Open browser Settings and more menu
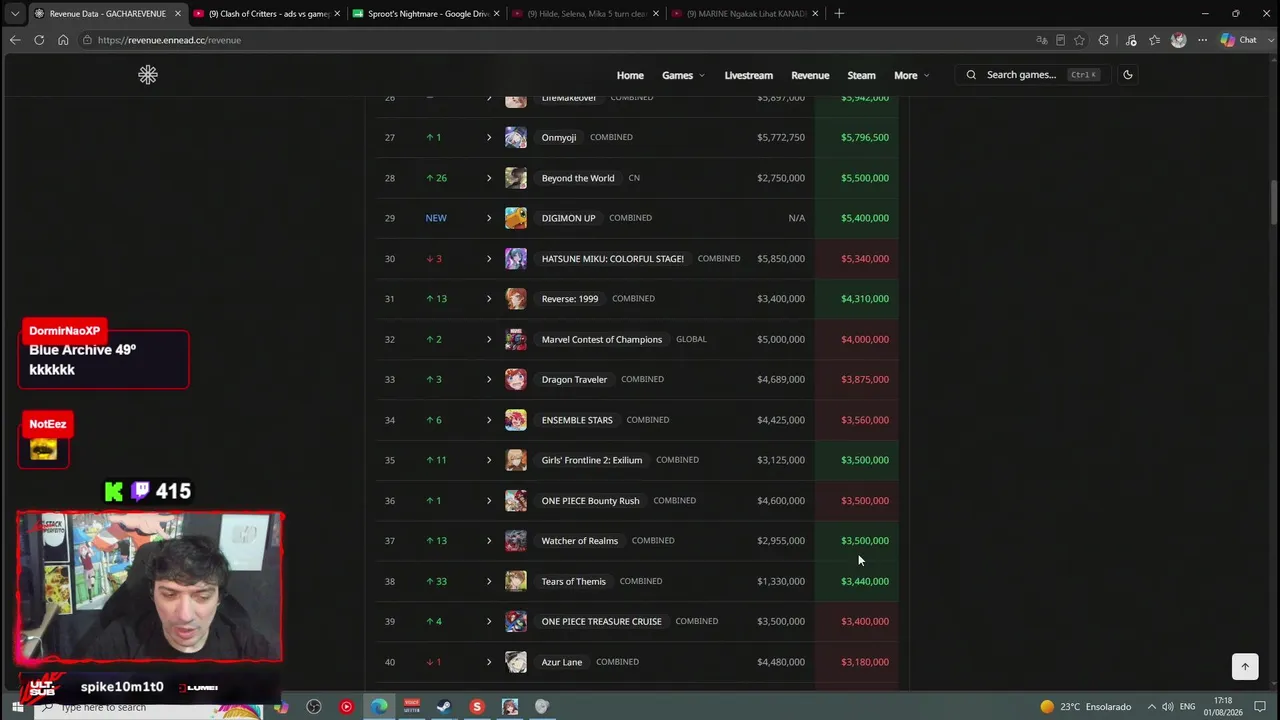This screenshot has width=1280, height=720. [1202, 40]
